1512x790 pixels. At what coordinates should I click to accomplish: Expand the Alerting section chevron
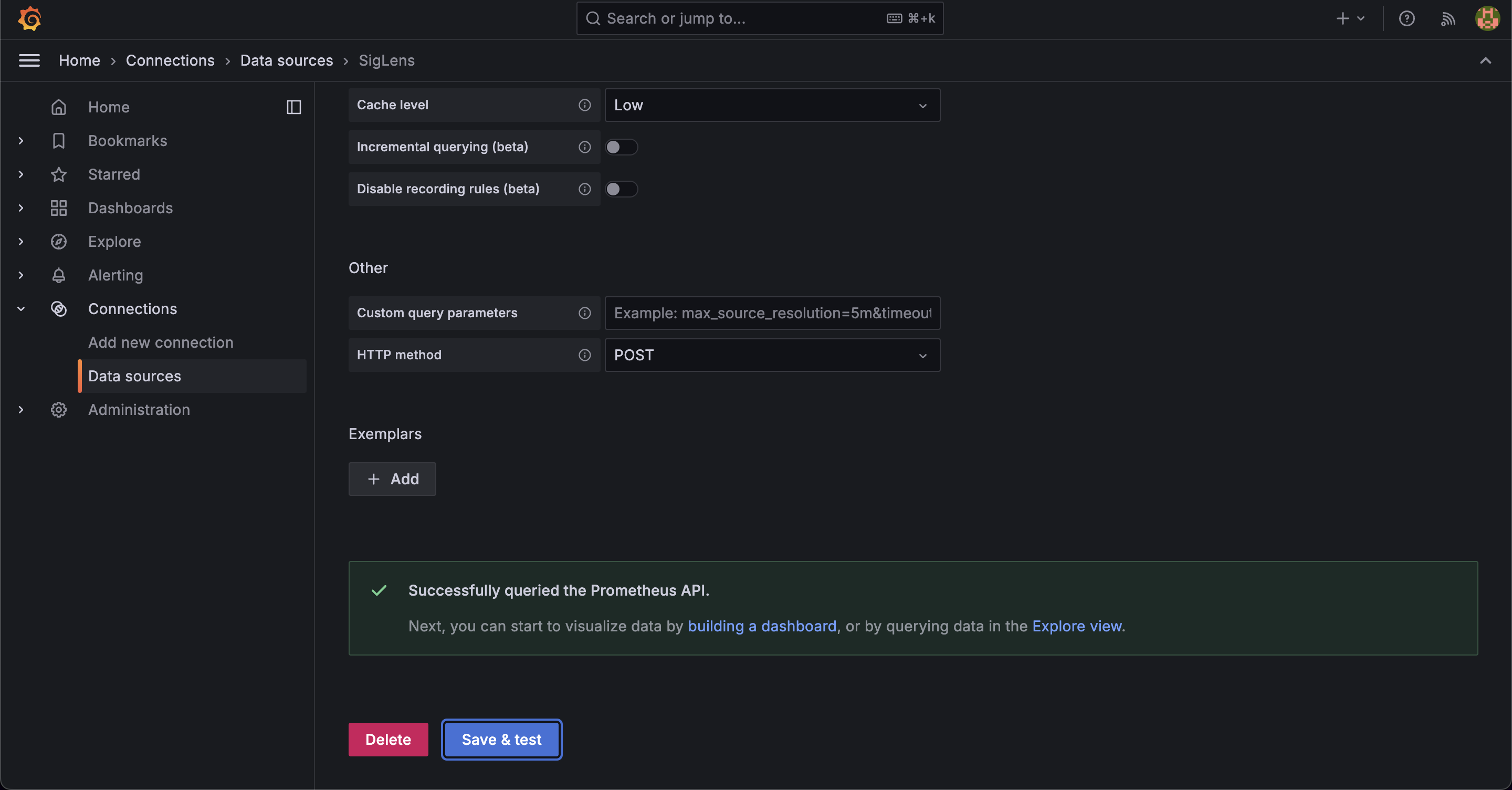21,275
